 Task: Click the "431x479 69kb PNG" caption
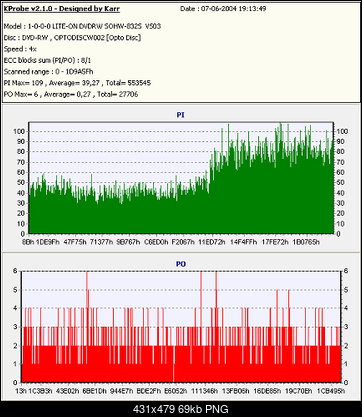pyautogui.click(x=181, y=409)
